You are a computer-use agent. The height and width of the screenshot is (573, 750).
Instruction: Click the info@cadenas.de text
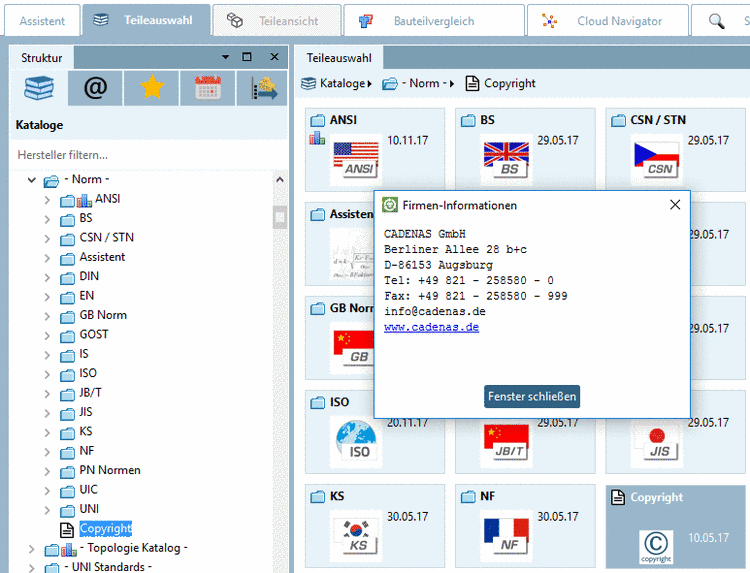pyautogui.click(x=435, y=311)
